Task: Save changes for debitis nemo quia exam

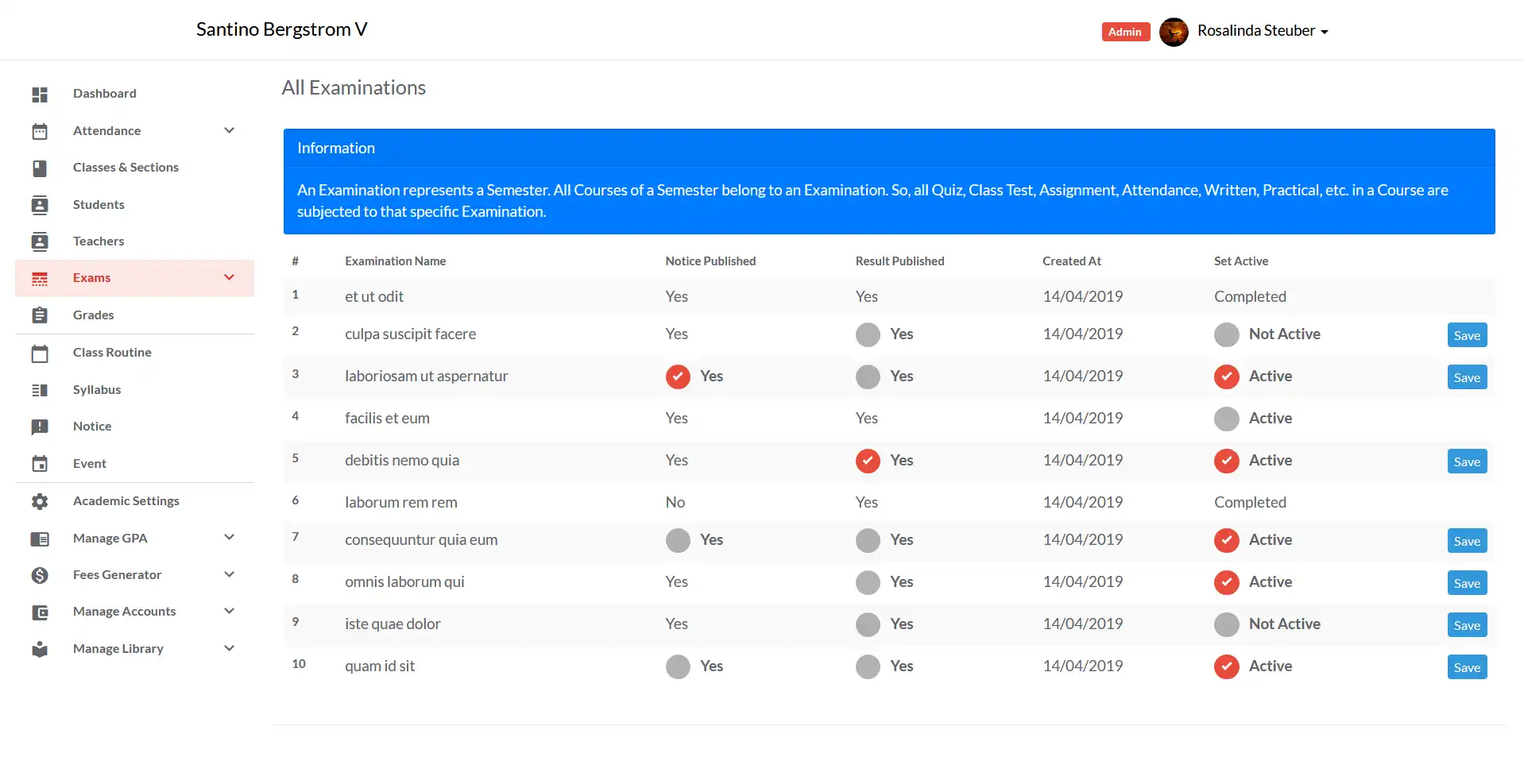Action: click(x=1466, y=462)
